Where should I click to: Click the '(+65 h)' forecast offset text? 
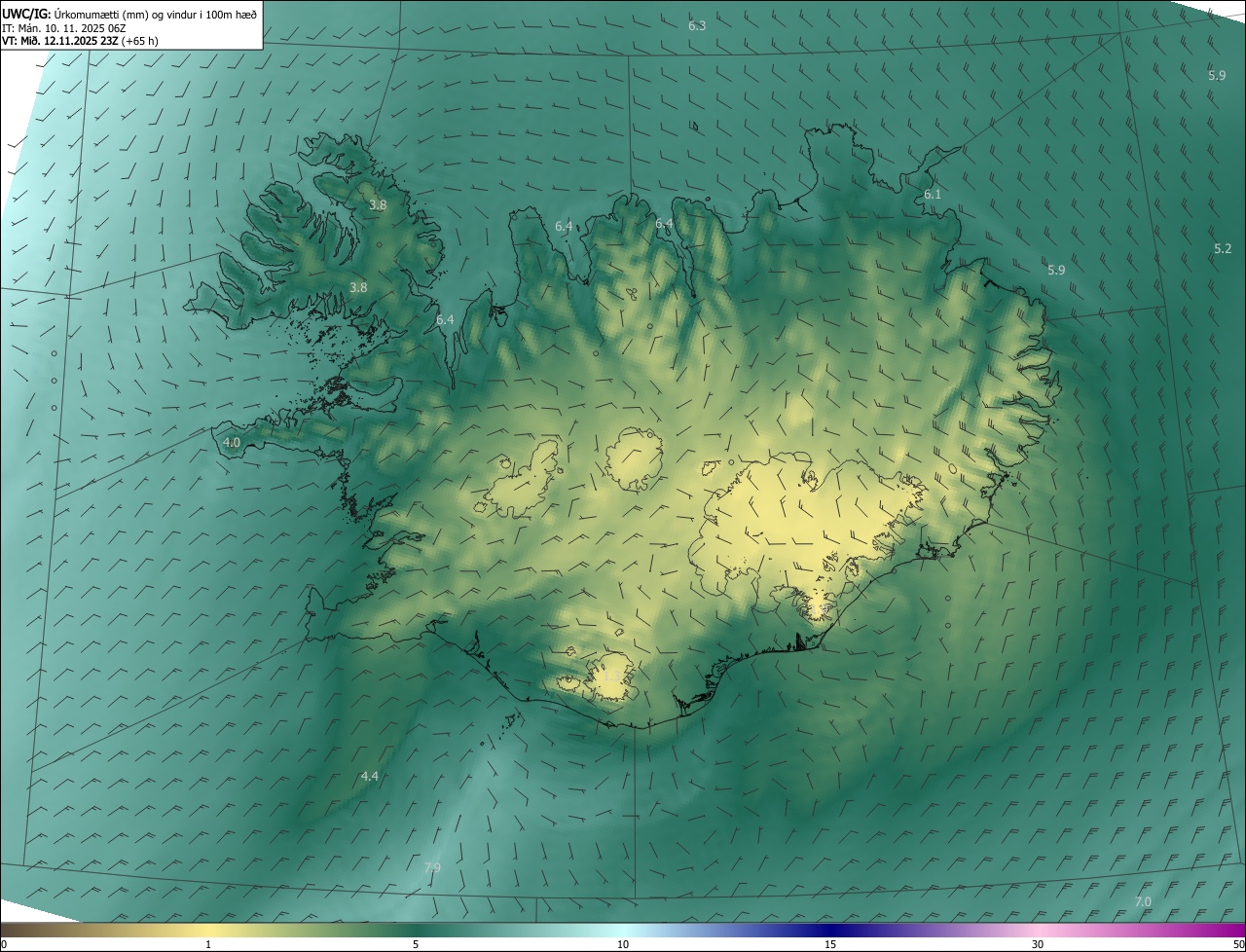tap(140, 41)
